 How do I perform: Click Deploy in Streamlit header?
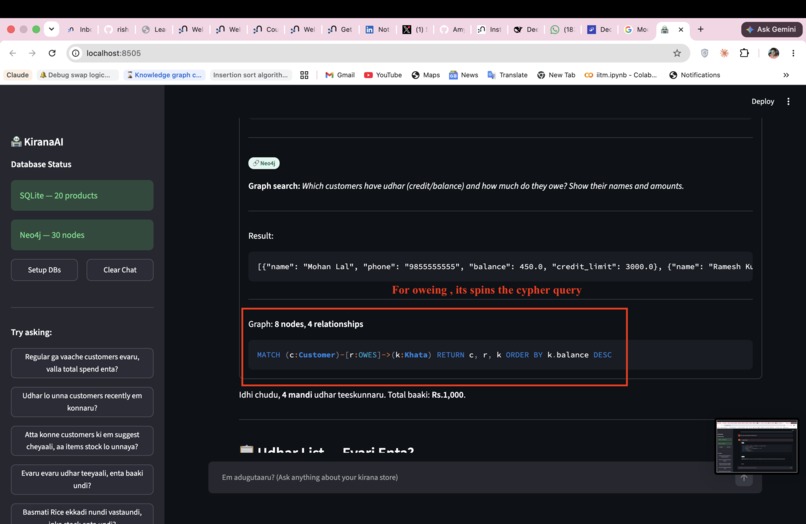point(762,101)
